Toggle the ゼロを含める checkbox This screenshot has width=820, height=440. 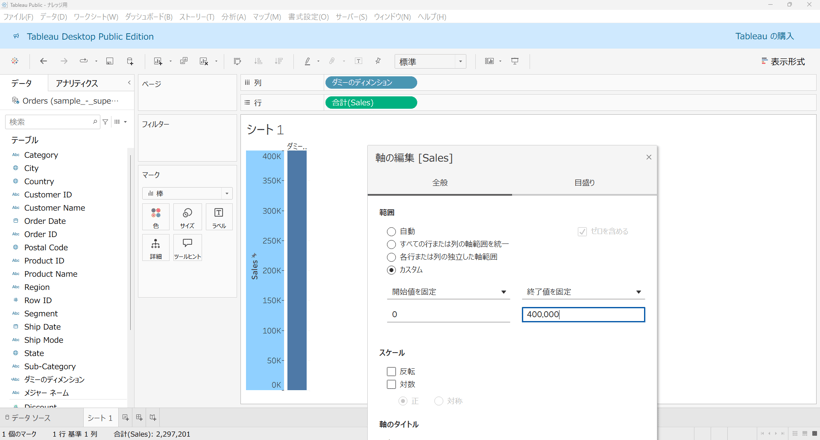(582, 231)
